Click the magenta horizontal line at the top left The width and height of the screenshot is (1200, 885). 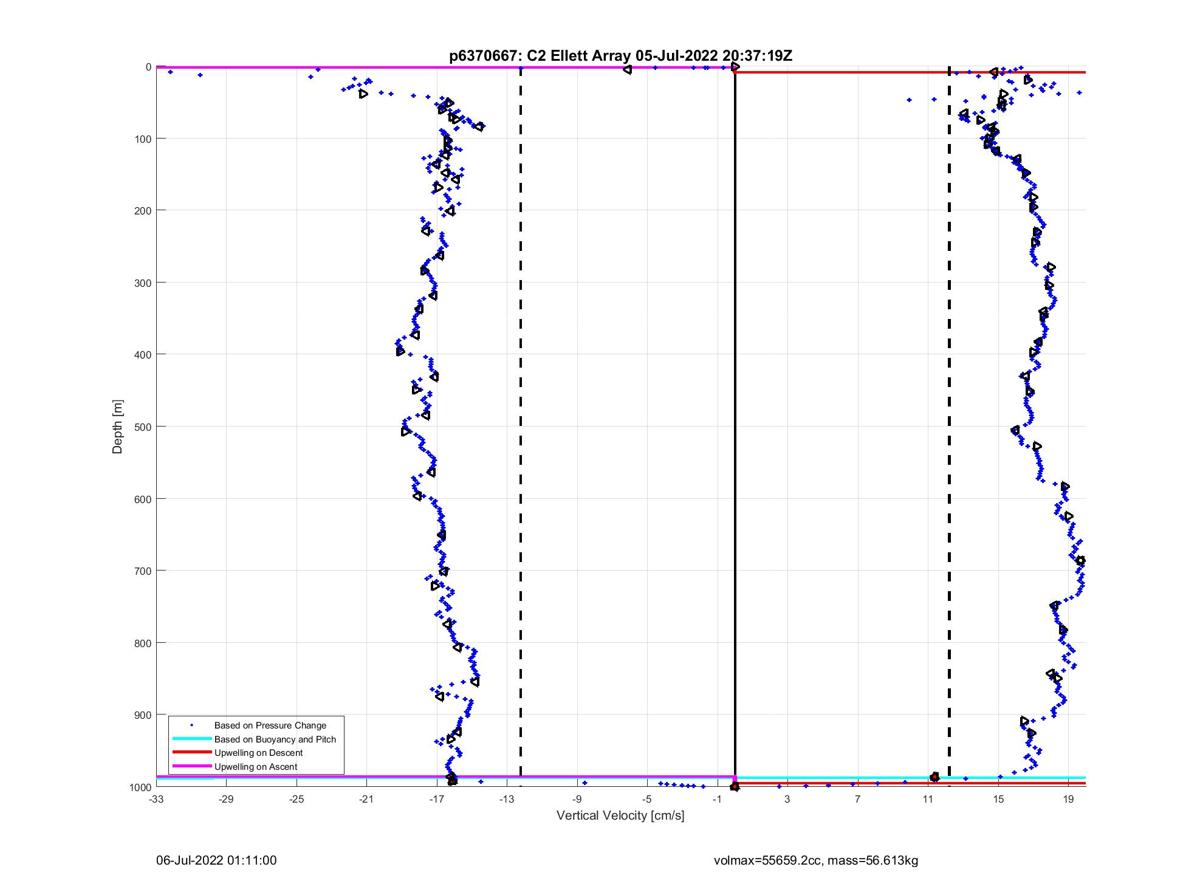[445, 67]
